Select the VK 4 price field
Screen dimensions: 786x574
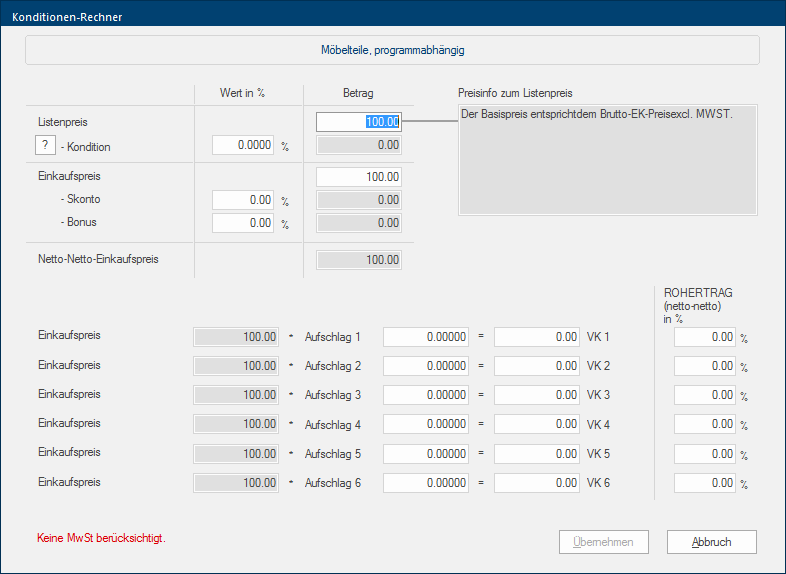[537, 424]
